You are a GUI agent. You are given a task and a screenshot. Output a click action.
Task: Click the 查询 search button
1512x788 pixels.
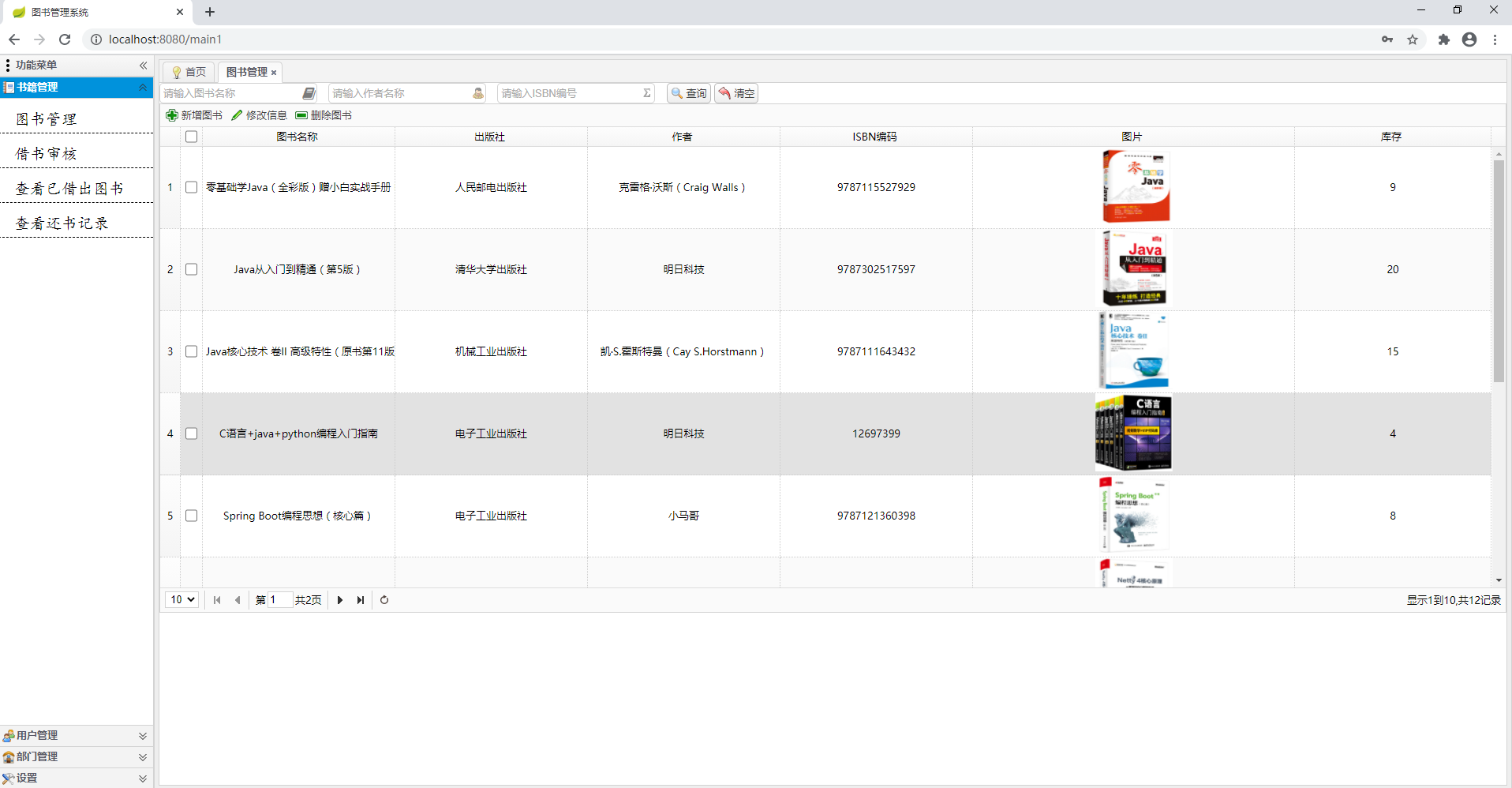pos(689,93)
